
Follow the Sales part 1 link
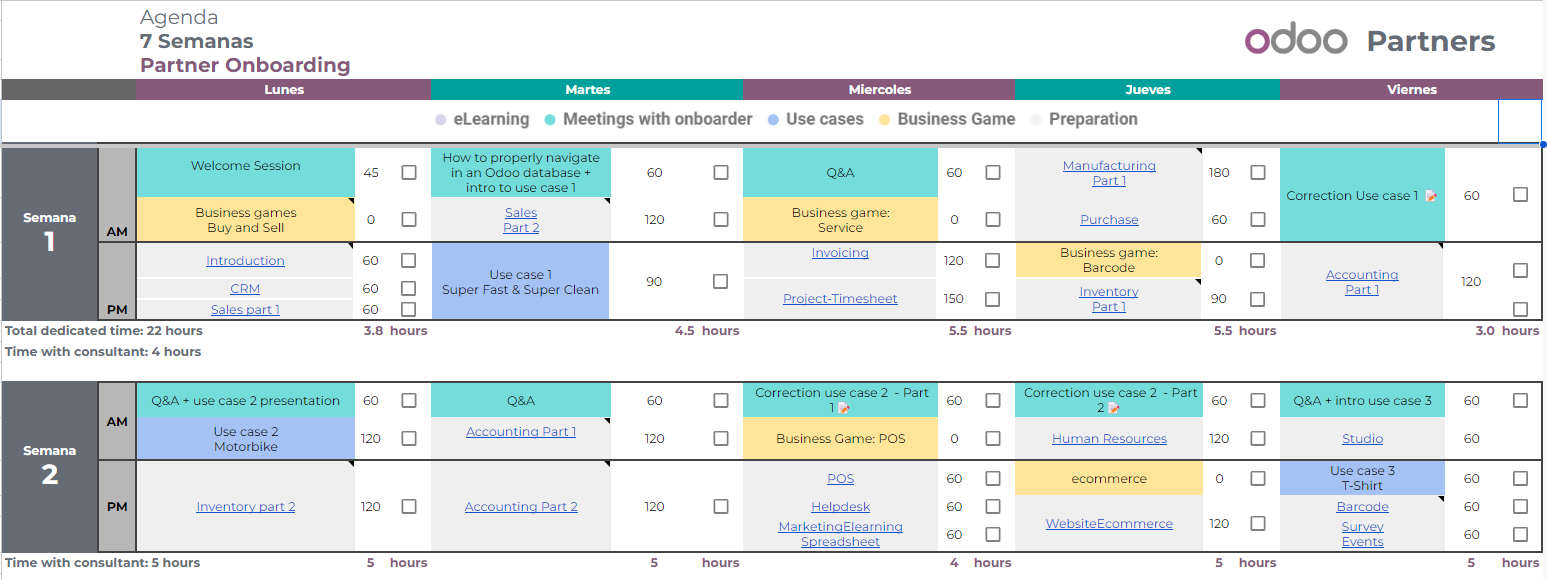coord(245,310)
